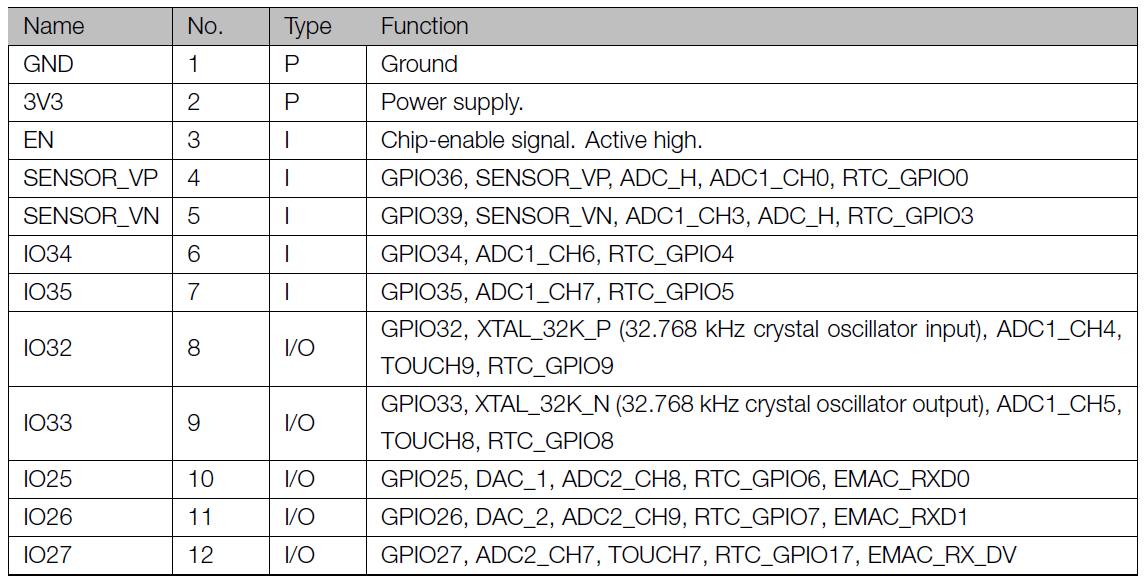Click the Name column header
This screenshot has width=1147, height=588.
pyautogui.click(x=53, y=26)
